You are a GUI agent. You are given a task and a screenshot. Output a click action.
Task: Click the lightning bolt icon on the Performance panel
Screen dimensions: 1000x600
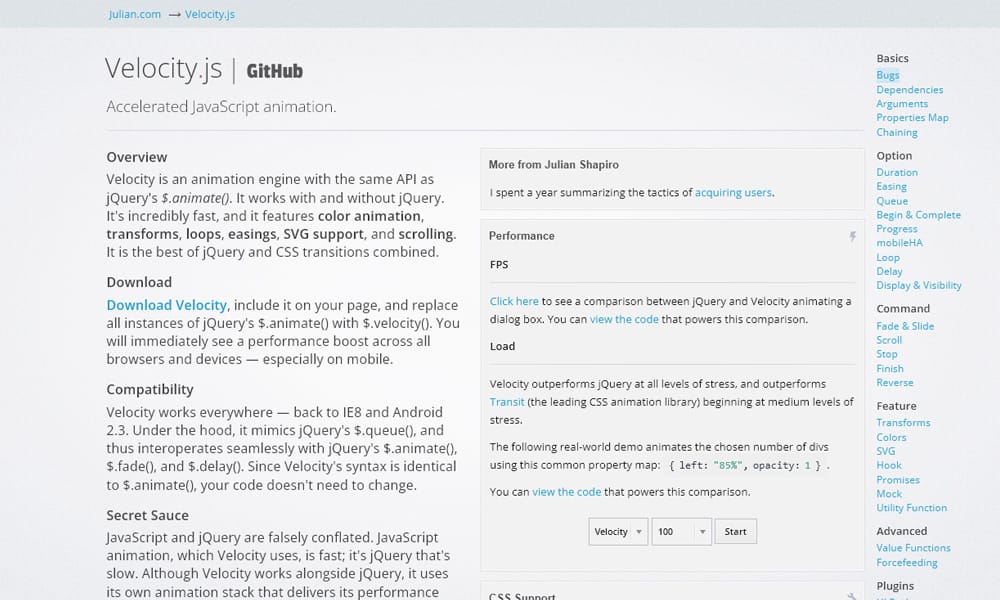851,235
